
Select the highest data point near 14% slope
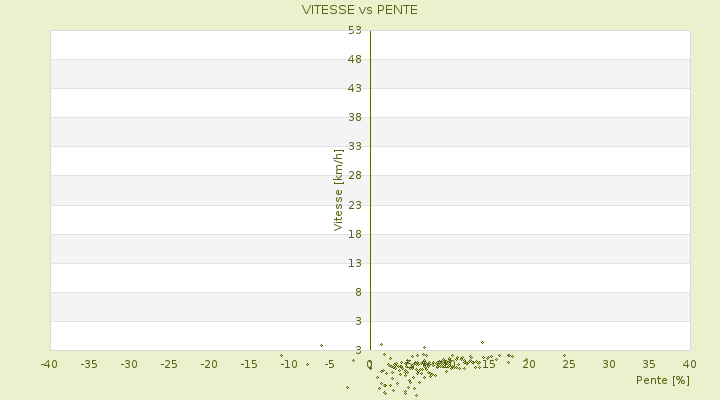[482, 342]
